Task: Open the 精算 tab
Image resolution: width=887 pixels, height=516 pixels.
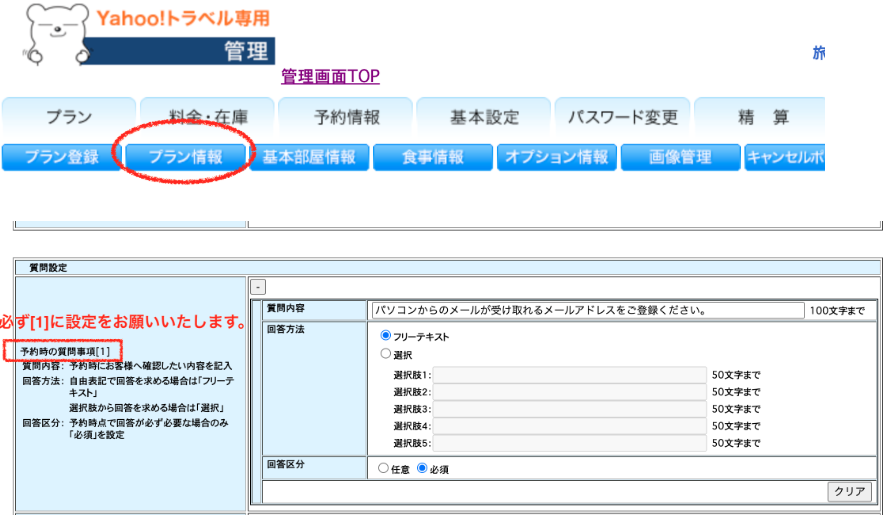Action: coord(758,117)
